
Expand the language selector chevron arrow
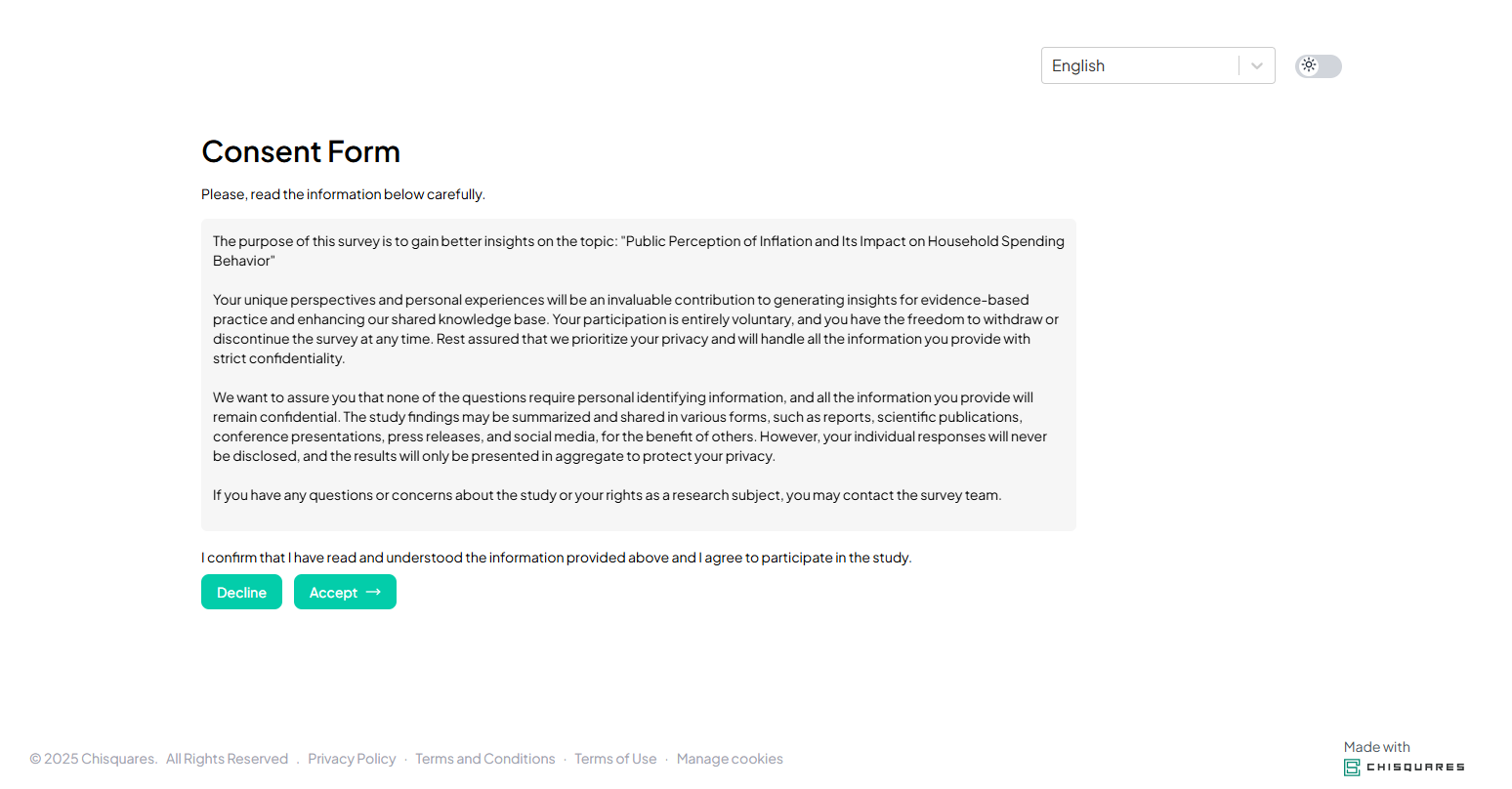click(x=1257, y=65)
